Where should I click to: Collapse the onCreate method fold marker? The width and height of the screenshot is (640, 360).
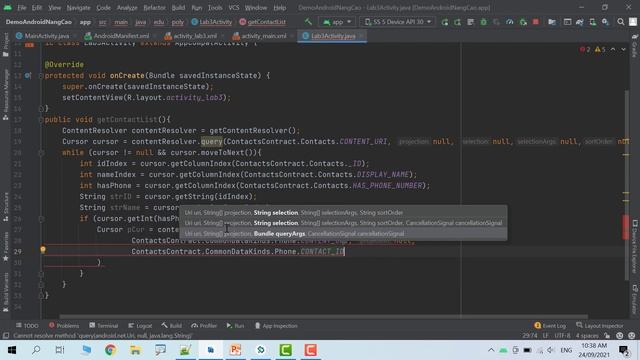pyautogui.click(x=41, y=76)
